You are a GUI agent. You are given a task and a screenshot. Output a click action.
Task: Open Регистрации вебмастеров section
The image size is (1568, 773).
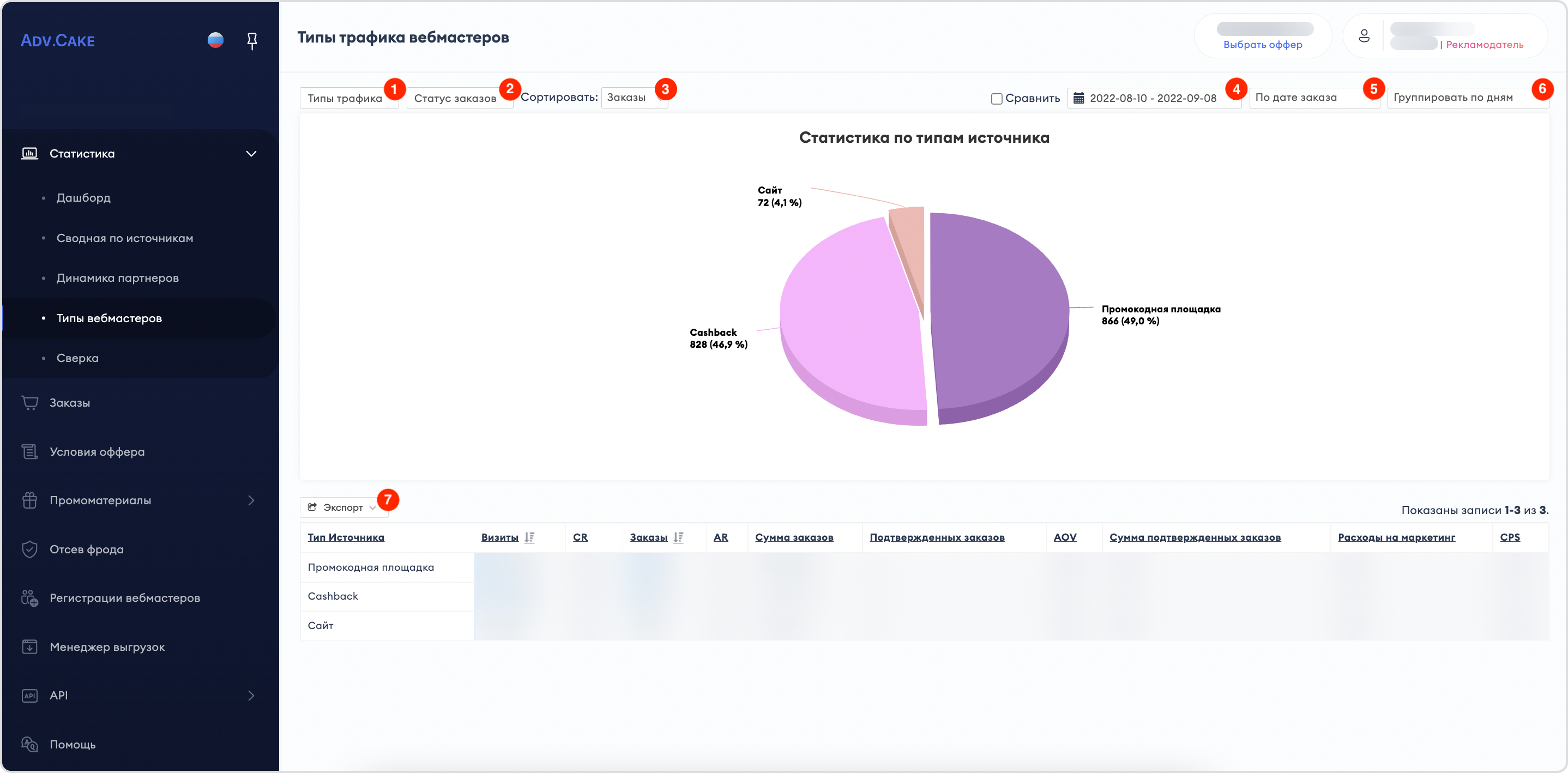pos(125,597)
